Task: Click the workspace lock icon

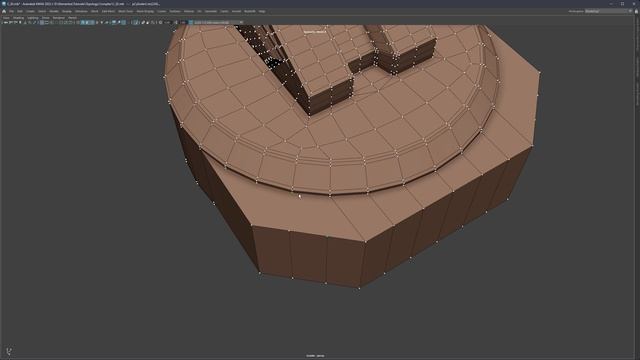Action: 636,11
